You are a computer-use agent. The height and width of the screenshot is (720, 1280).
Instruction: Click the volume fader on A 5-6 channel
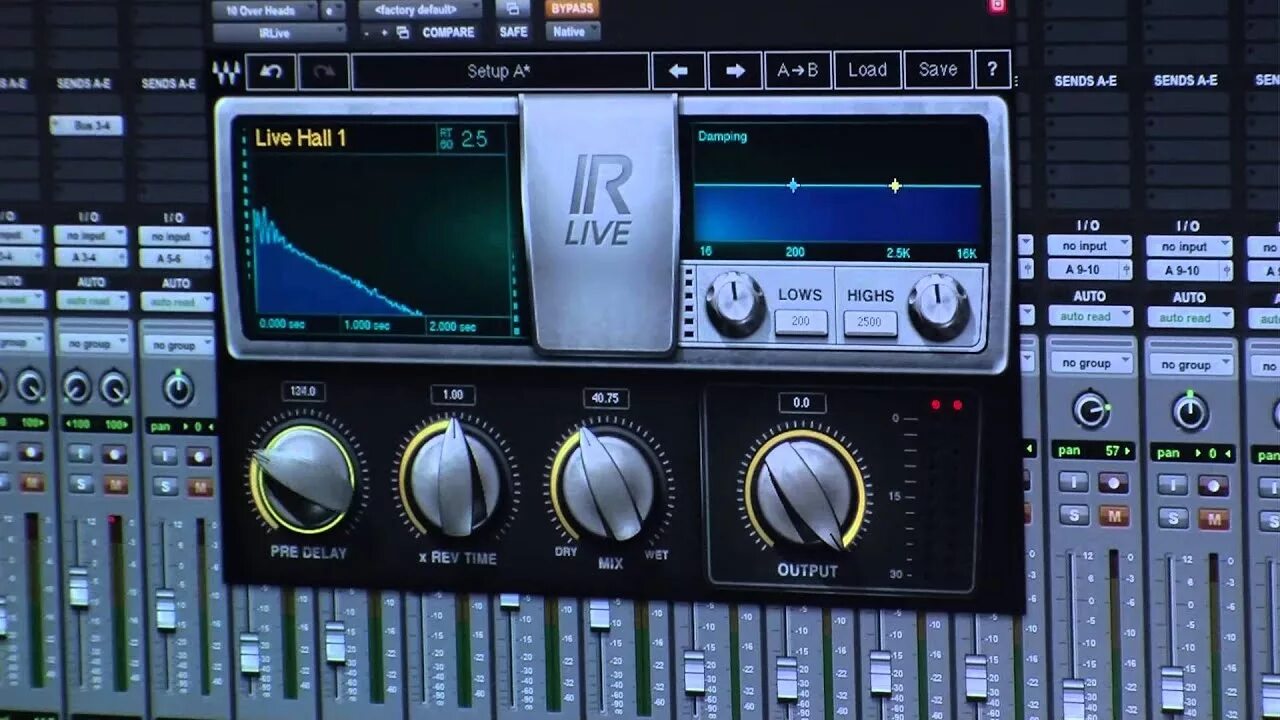pyautogui.click(x=165, y=610)
